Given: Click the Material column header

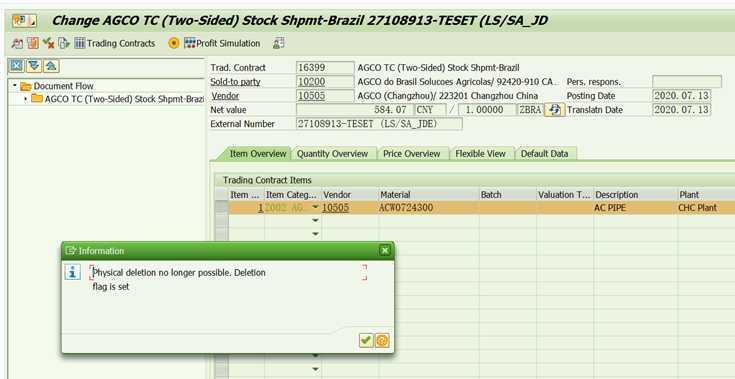Looking at the screenshot, I should click(428, 194).
